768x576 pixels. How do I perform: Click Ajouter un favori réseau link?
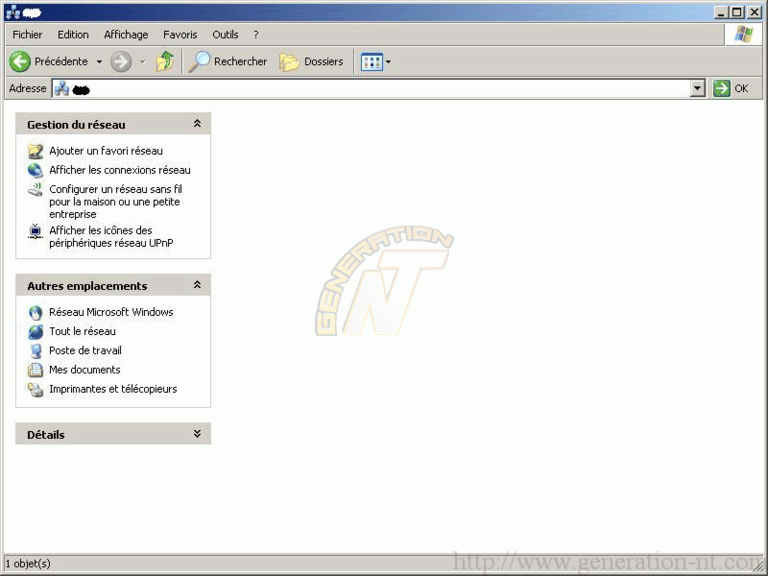pos(106,151)
